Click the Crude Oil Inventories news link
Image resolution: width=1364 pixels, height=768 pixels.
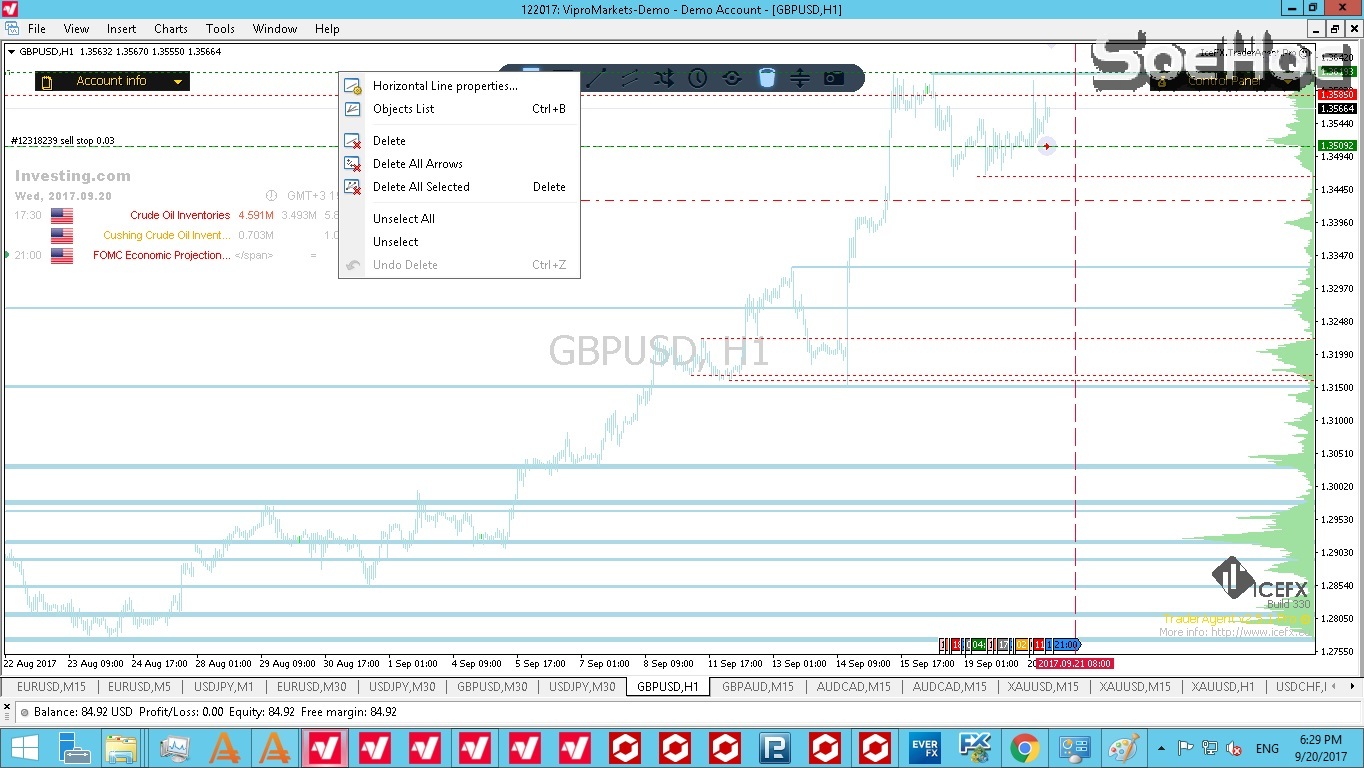pyautogui.click(x=180, y=215)
